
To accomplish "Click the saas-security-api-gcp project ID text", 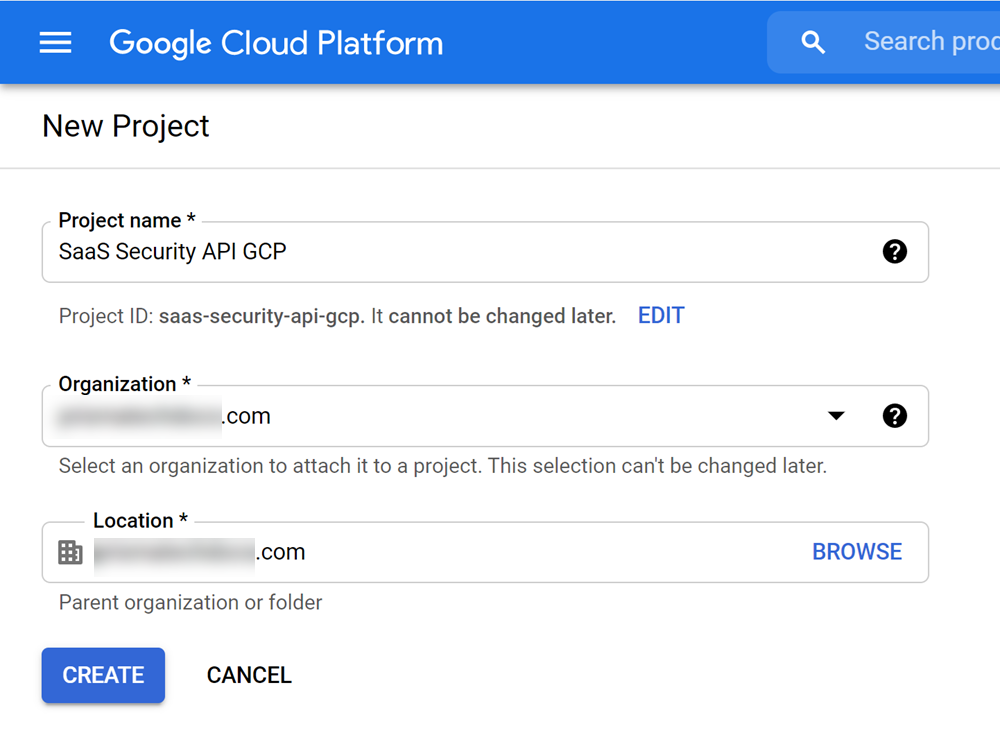I will pyautogui.click(x=260, y=316).
